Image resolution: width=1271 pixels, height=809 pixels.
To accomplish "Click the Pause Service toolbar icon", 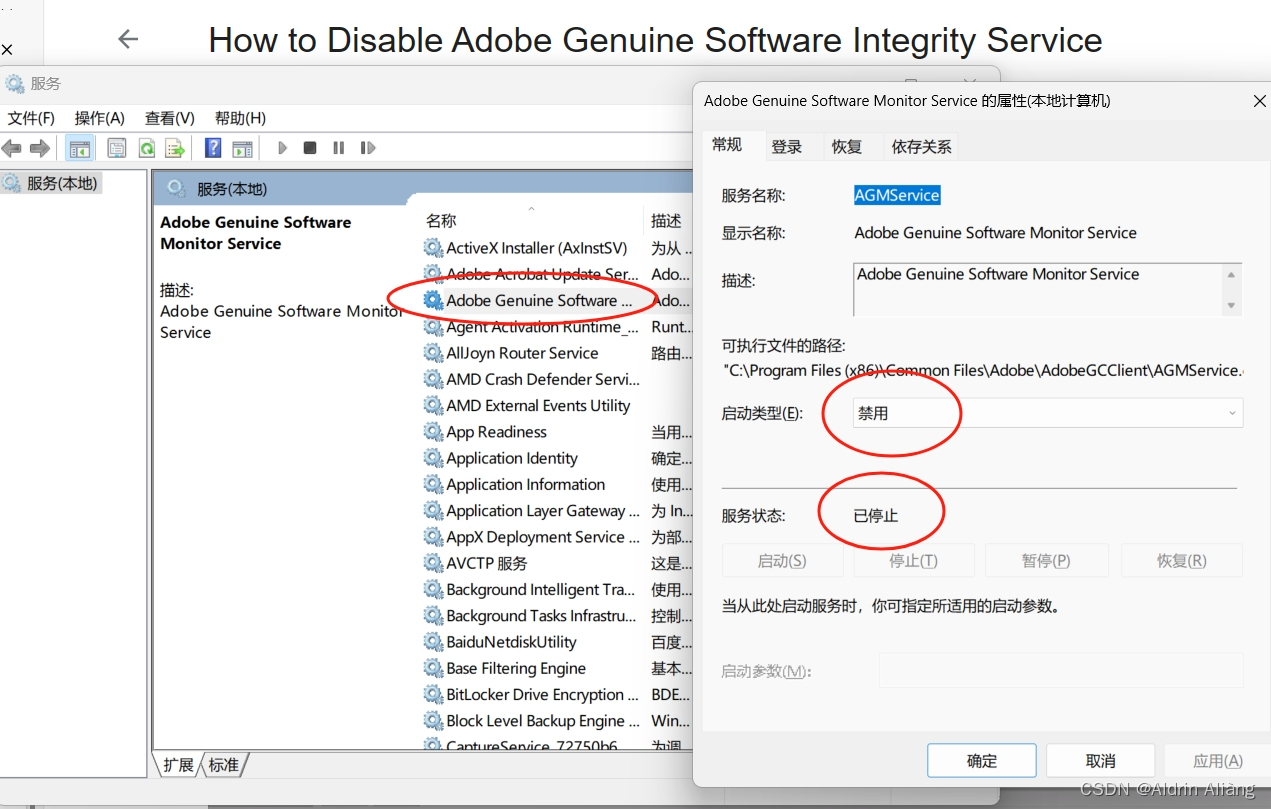I will pos(339,148).
